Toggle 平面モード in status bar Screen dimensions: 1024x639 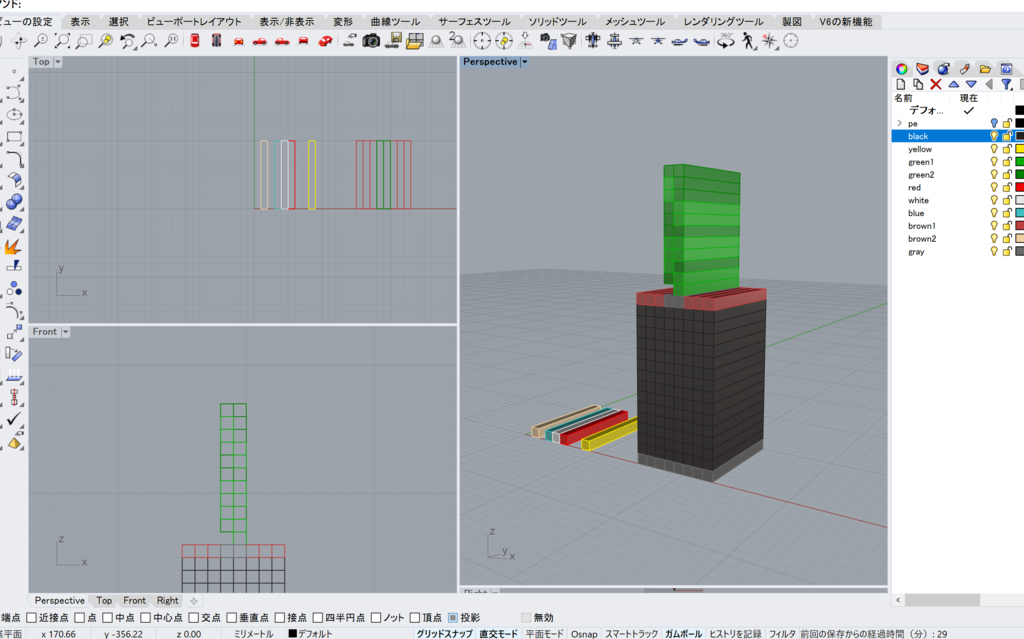[544, 634]
